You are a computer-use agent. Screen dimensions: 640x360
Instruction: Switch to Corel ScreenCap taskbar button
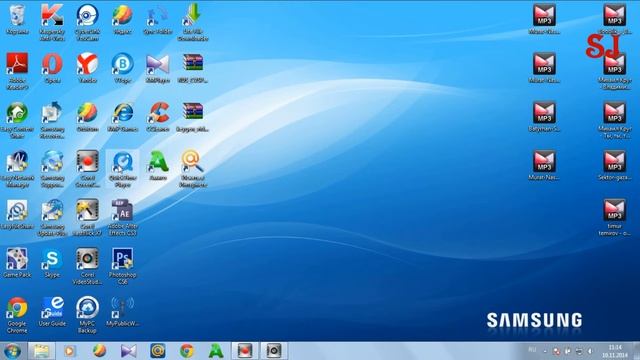[245, 351]
